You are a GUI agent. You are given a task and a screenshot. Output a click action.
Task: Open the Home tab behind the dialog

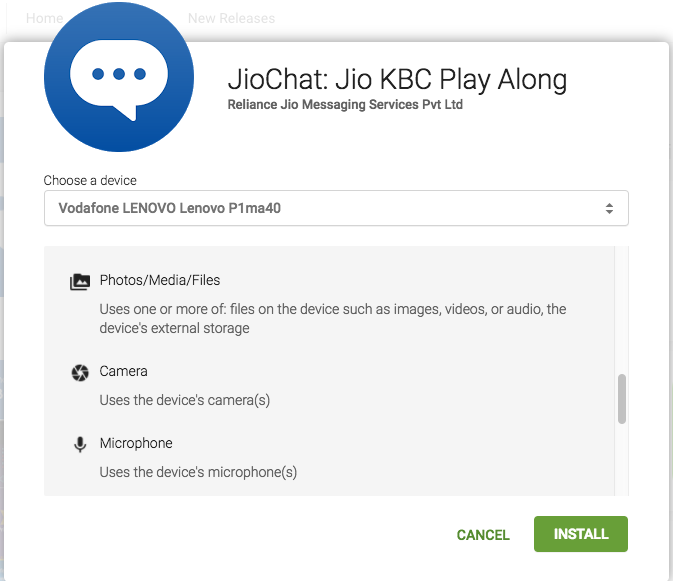tap(44, 18)
